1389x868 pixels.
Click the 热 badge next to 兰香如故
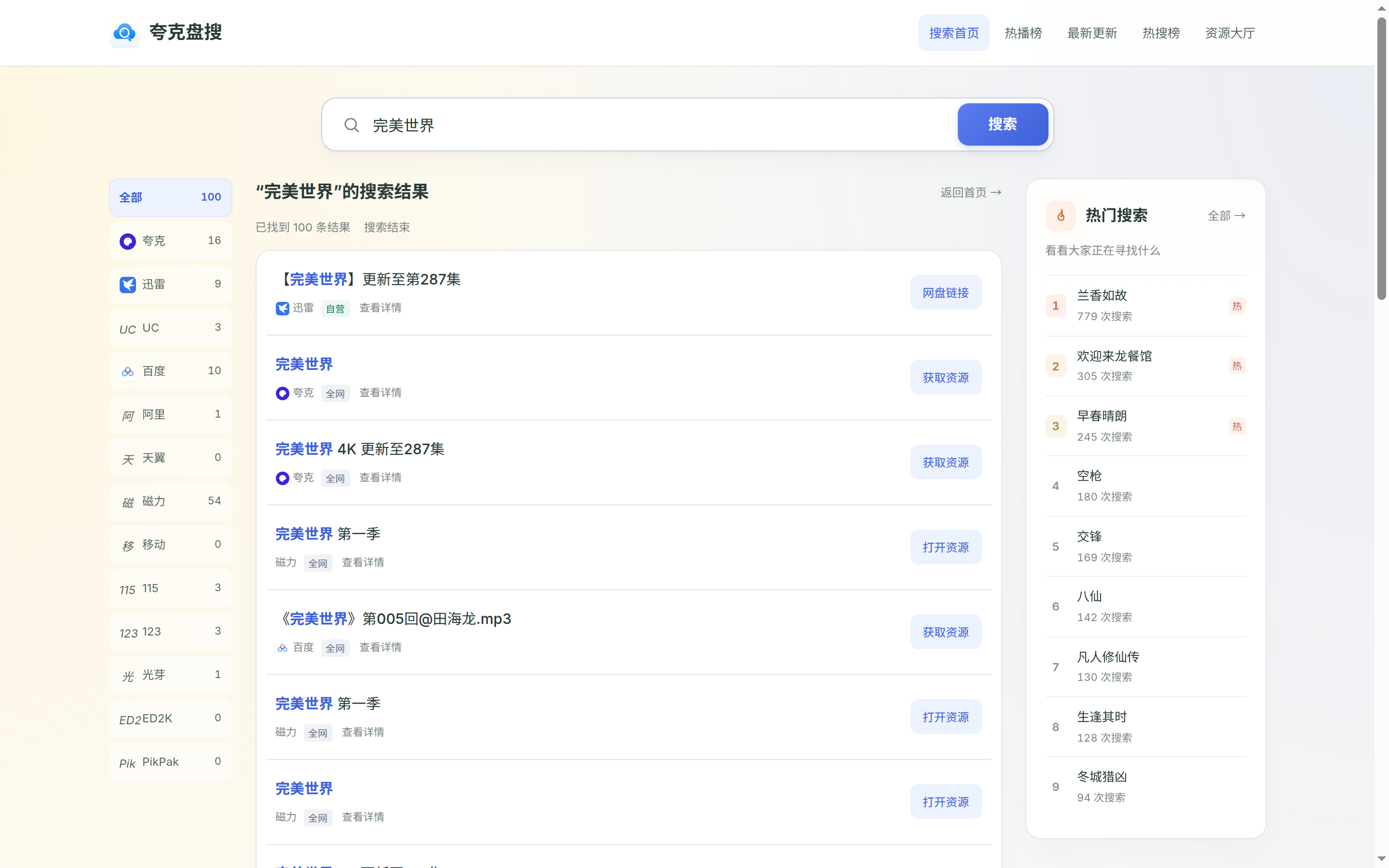click(1237, 306)
